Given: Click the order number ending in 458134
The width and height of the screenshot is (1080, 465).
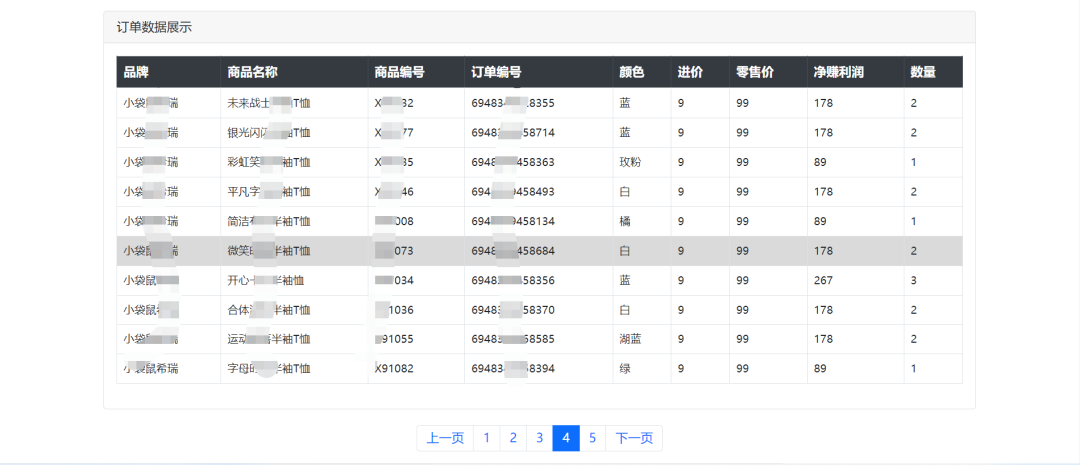Looking at the screenshot, I should 513,222.
